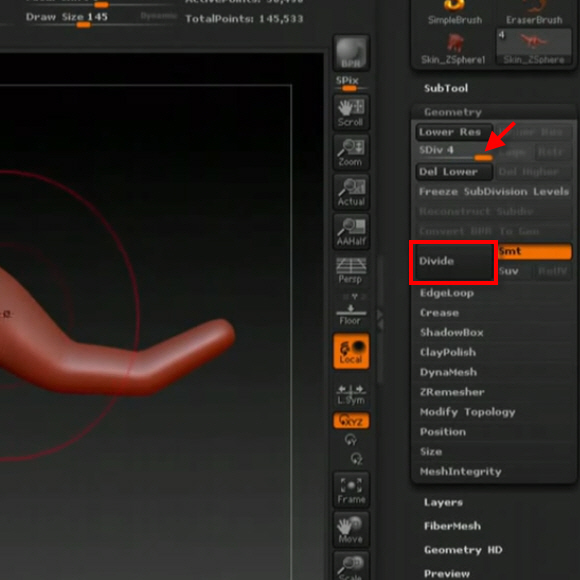This screenshot has height=580, width=580.
Task: Select the SimpleBrush tool
Action: pos(455,12)
